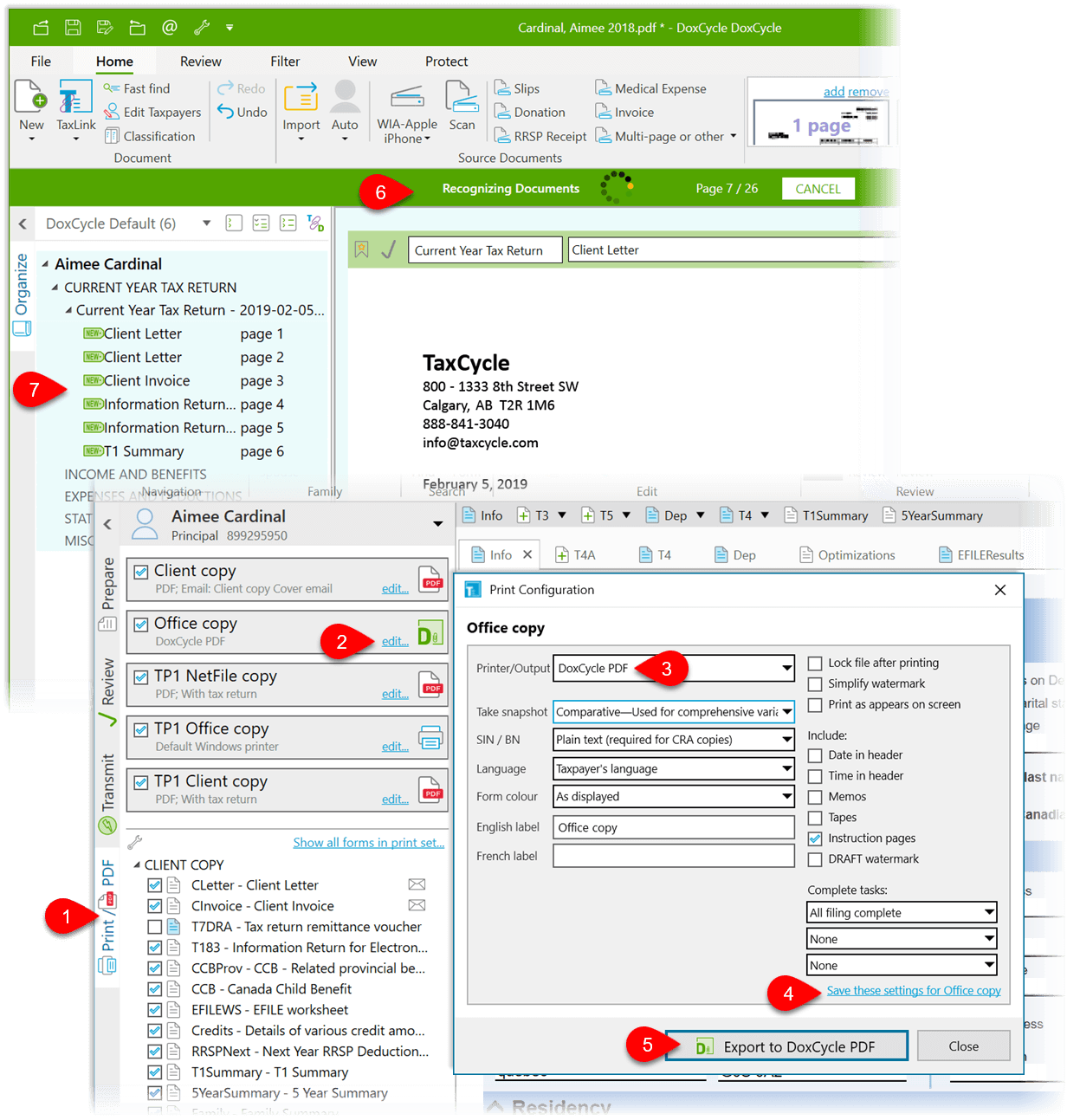Click the @ email icon in title bar
This screenshot has width=1067, height=1120.
(170, 27)
